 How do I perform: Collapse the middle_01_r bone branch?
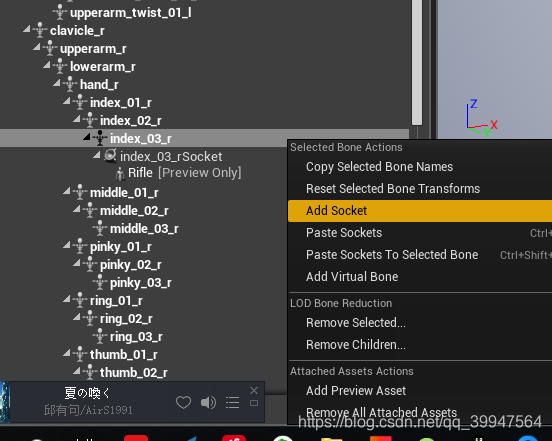[x=67, y=191]
